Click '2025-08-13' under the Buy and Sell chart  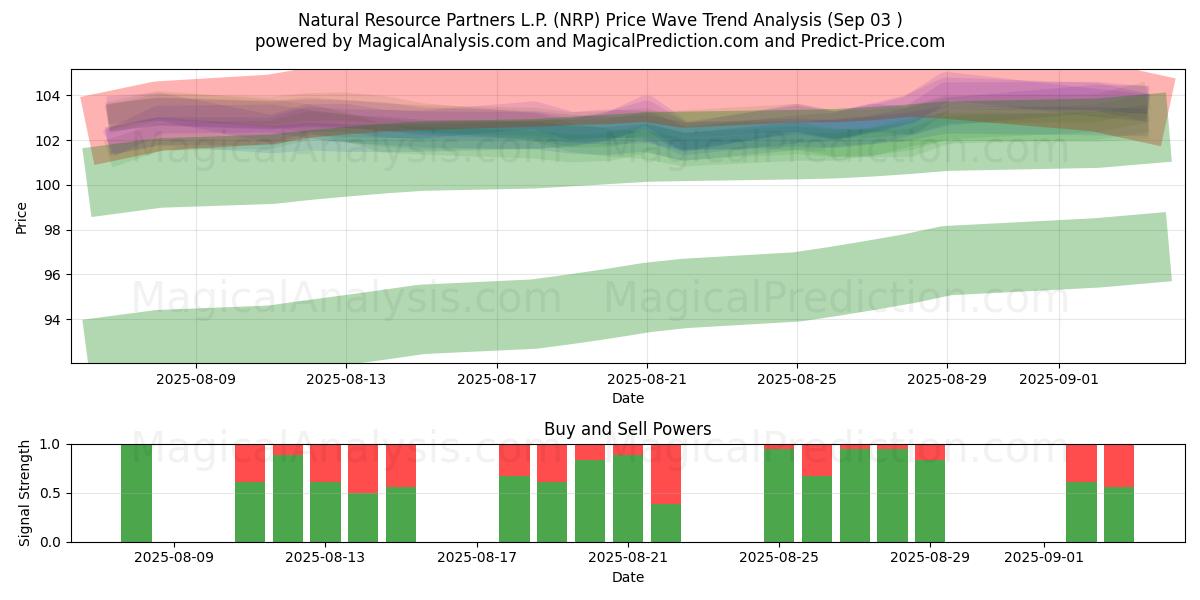click(326, 559)
